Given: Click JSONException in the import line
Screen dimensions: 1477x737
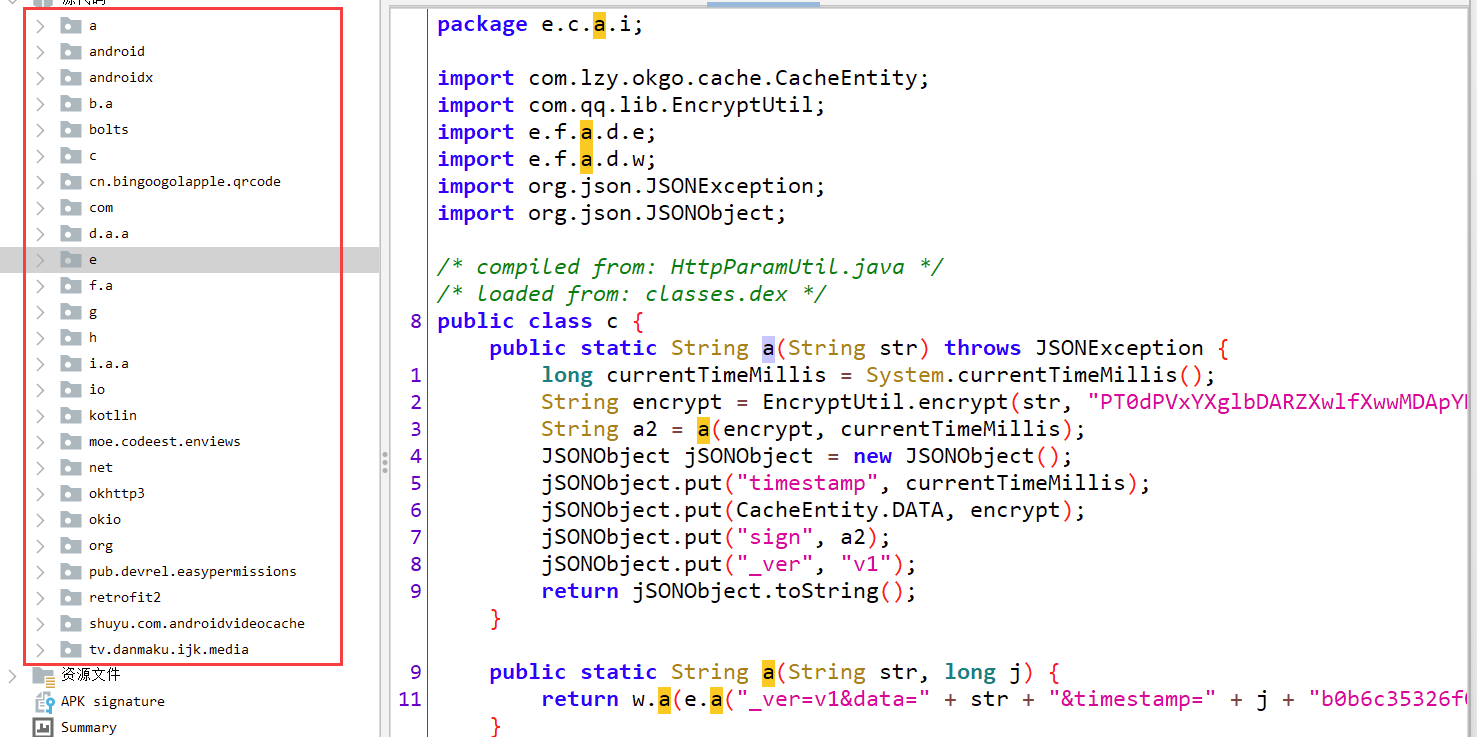Looking at the screenshot, I should [748, 186].
